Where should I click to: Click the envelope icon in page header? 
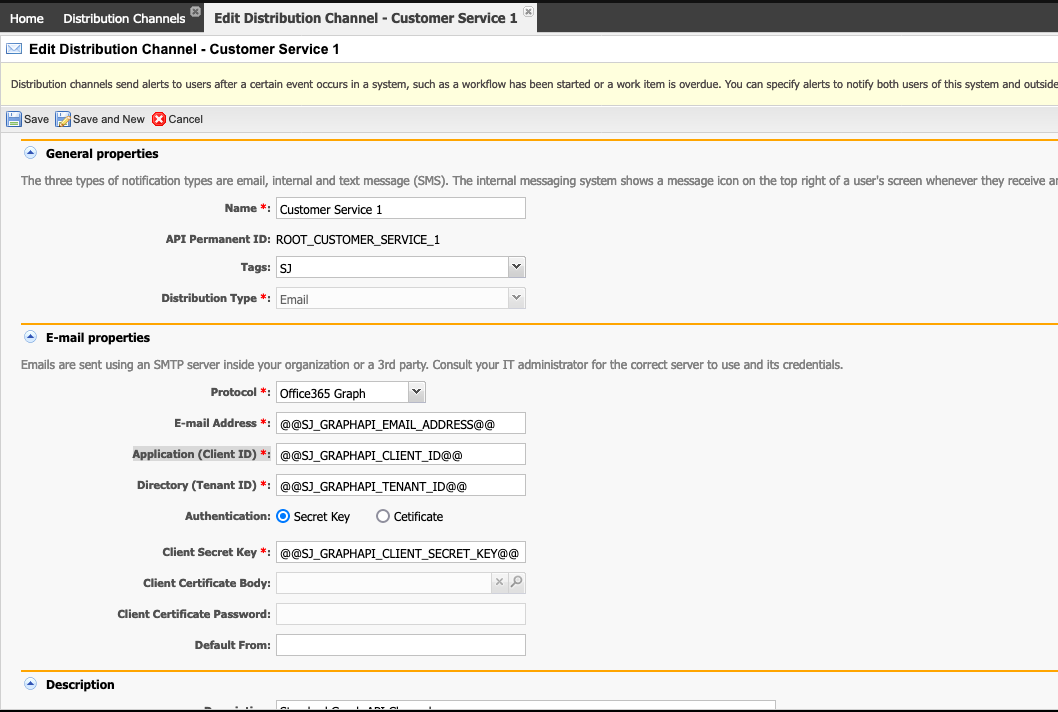[x=14, y=48]
